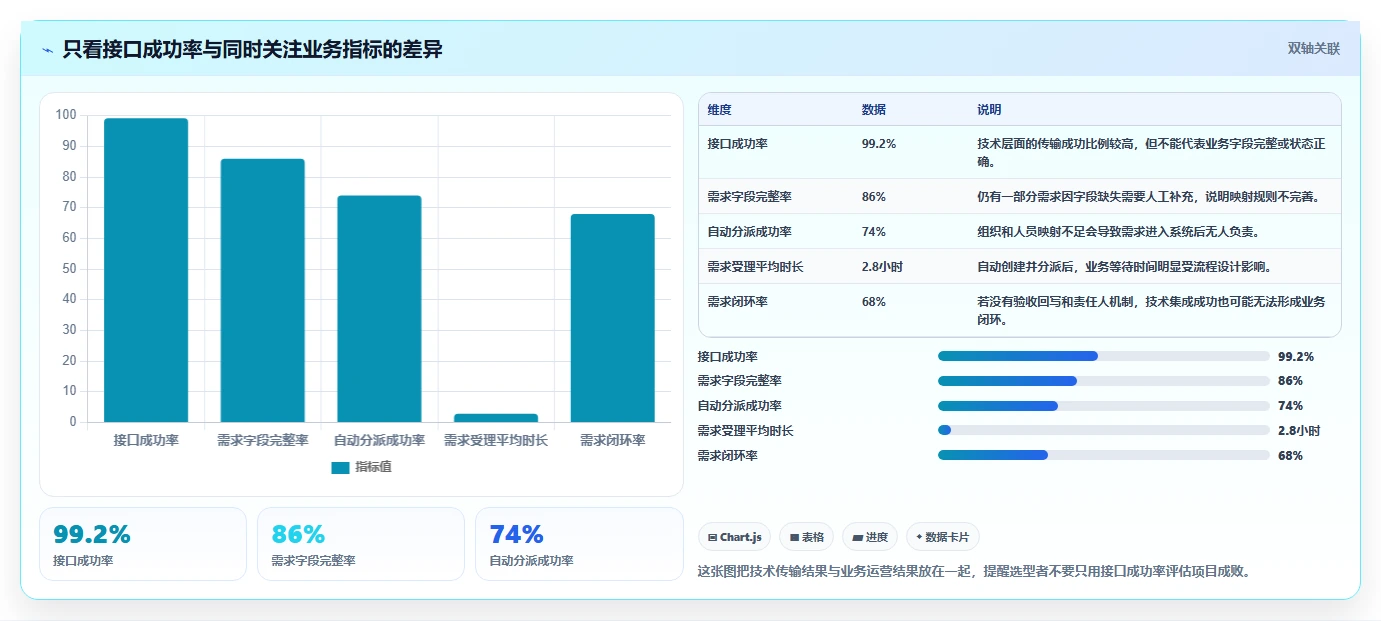Click the footer note starting 这张图把技术传输结果
The image size is (1381, 621).
click(x=974, y=572)
